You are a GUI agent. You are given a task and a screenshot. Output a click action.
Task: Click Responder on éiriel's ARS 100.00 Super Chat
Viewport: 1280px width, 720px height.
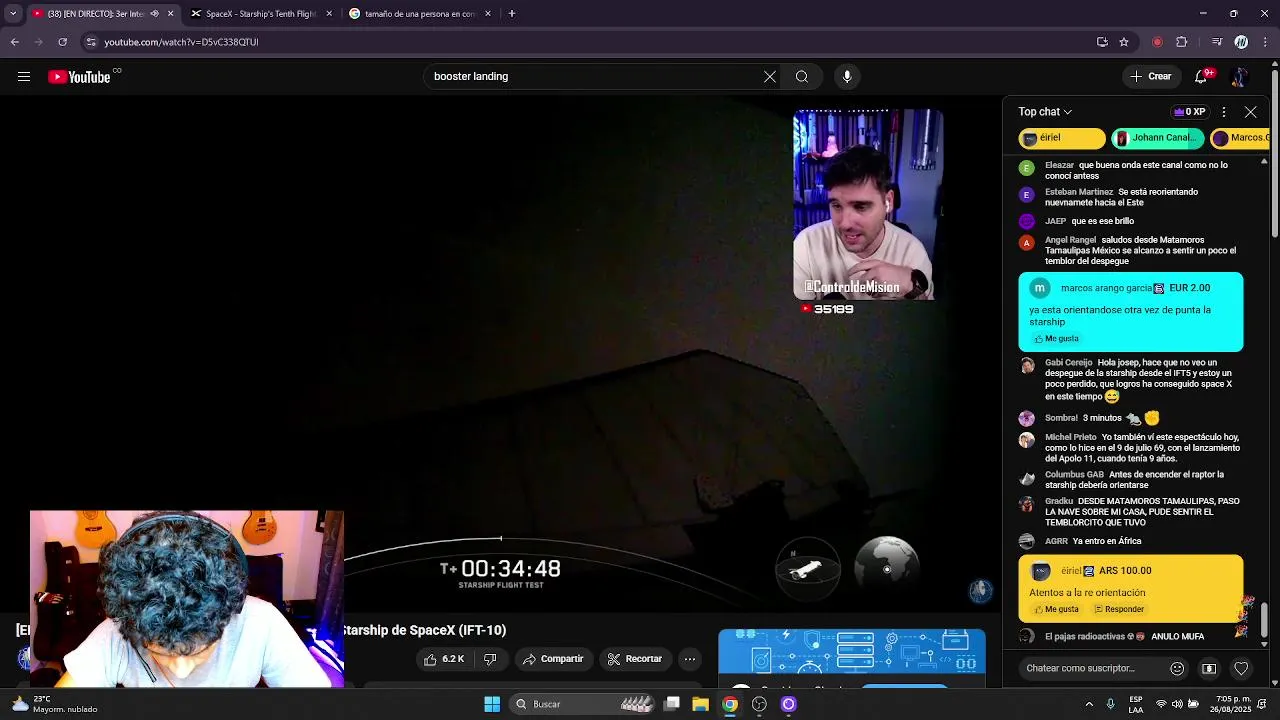[x=1119, y=609]
